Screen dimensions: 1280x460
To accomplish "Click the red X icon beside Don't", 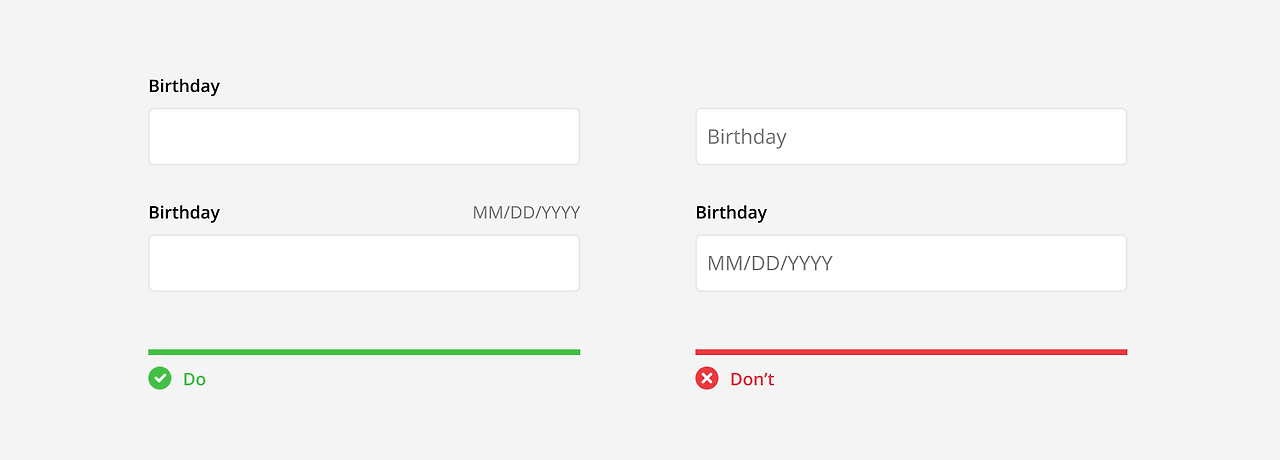I will (x=707, y=378).
